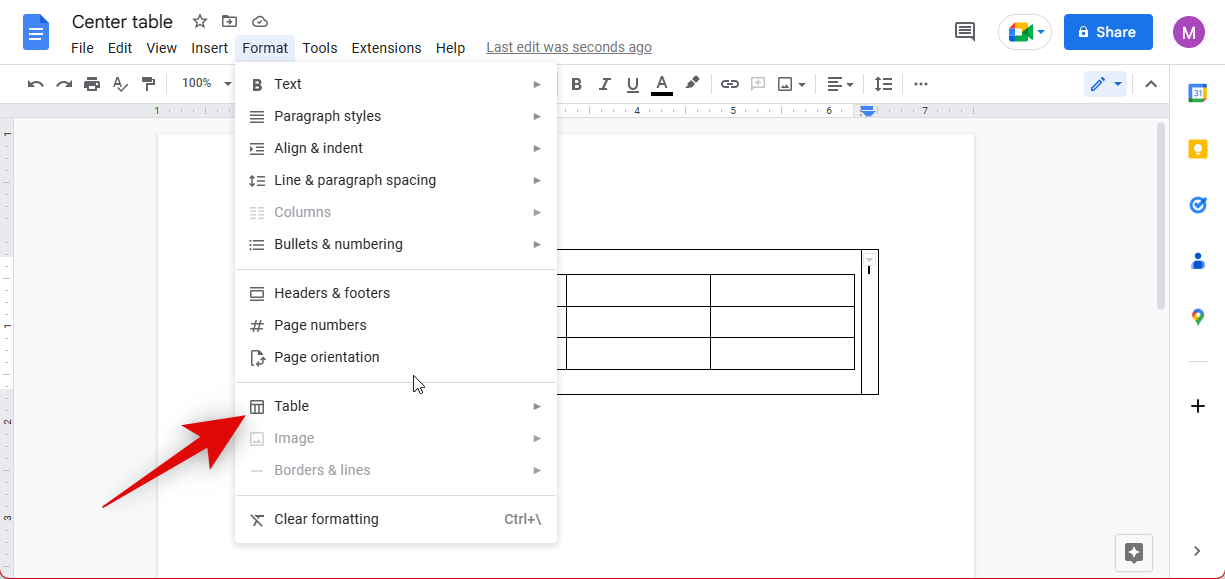Open the editing mode pencil dropdown
1225x579 pixels.
point(1105,84)
